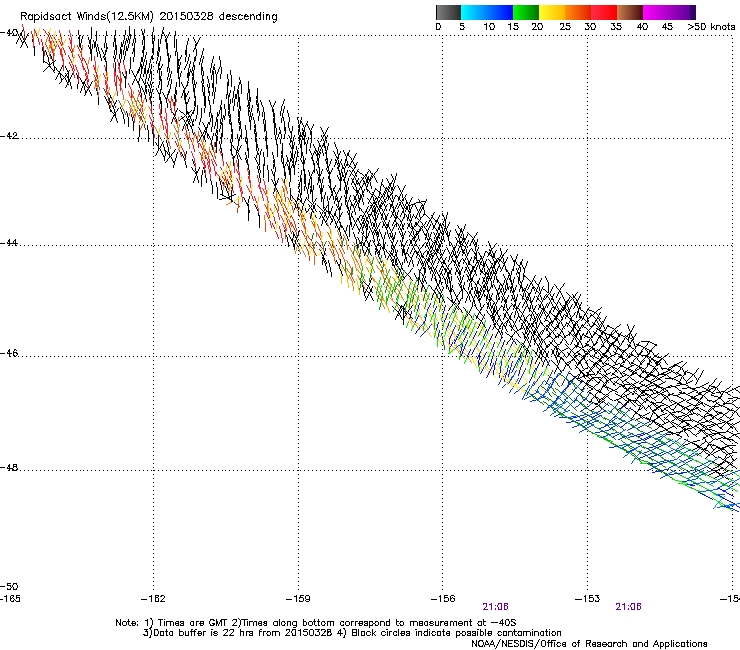Click the -159 longitude axis label

(x=298, y=599)
